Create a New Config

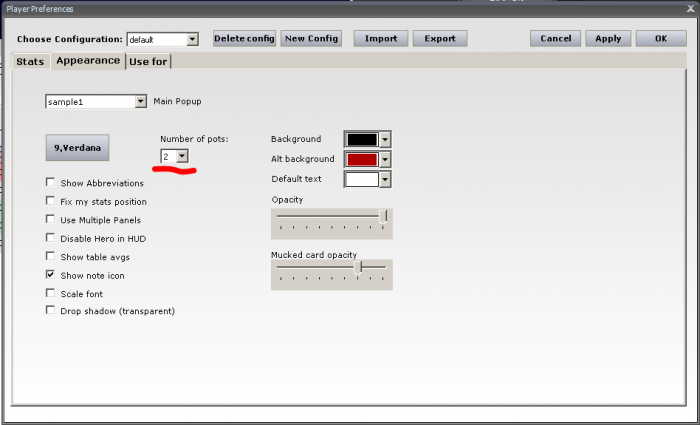311,38
